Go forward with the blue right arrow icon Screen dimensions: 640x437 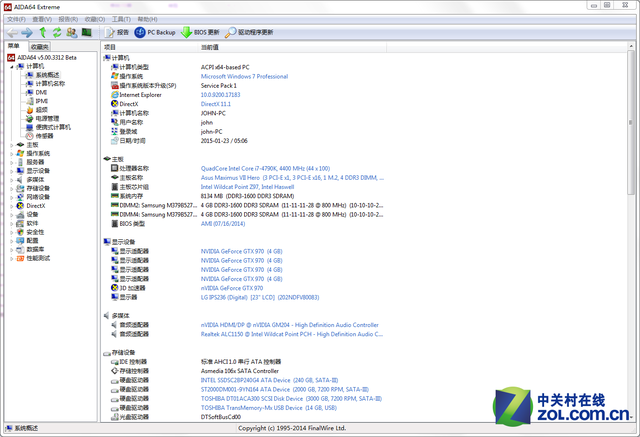click(27, 33)
